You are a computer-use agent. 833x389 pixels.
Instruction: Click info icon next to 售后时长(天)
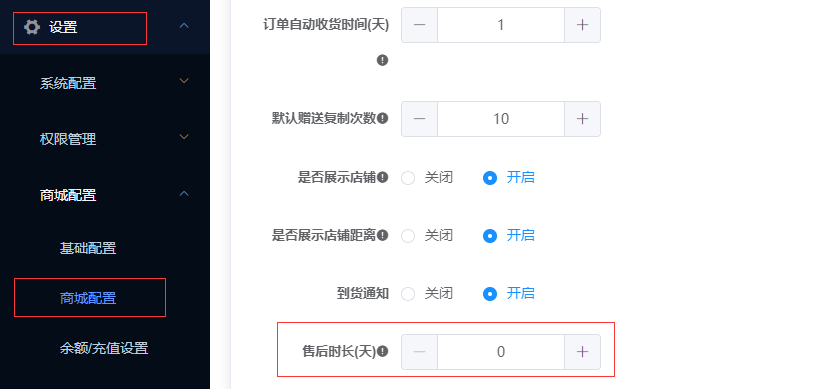click(382, 351)
